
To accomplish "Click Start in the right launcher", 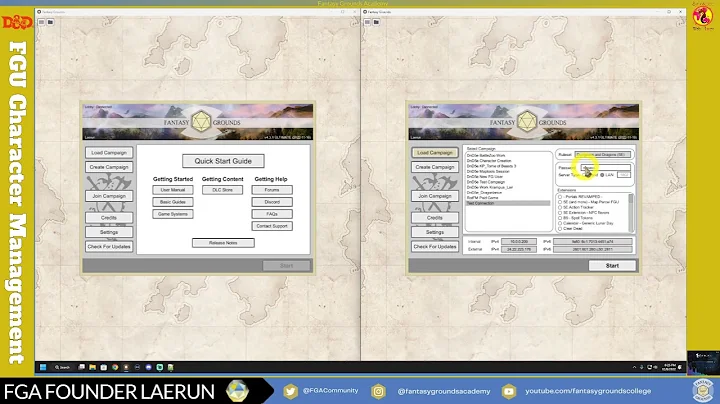I will 612,266.
